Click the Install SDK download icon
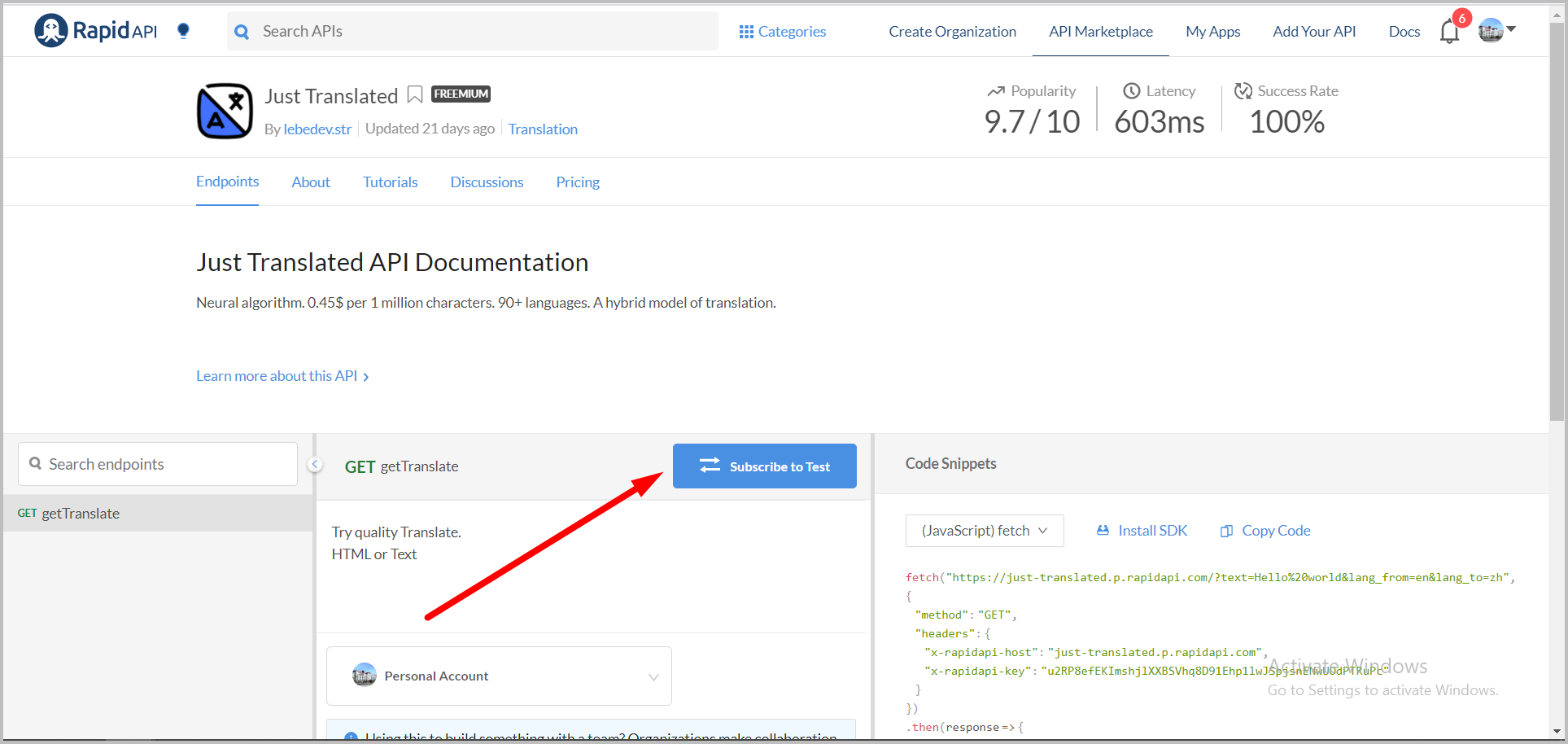This screenshot has height=744, width=1568. [1103, 530]
